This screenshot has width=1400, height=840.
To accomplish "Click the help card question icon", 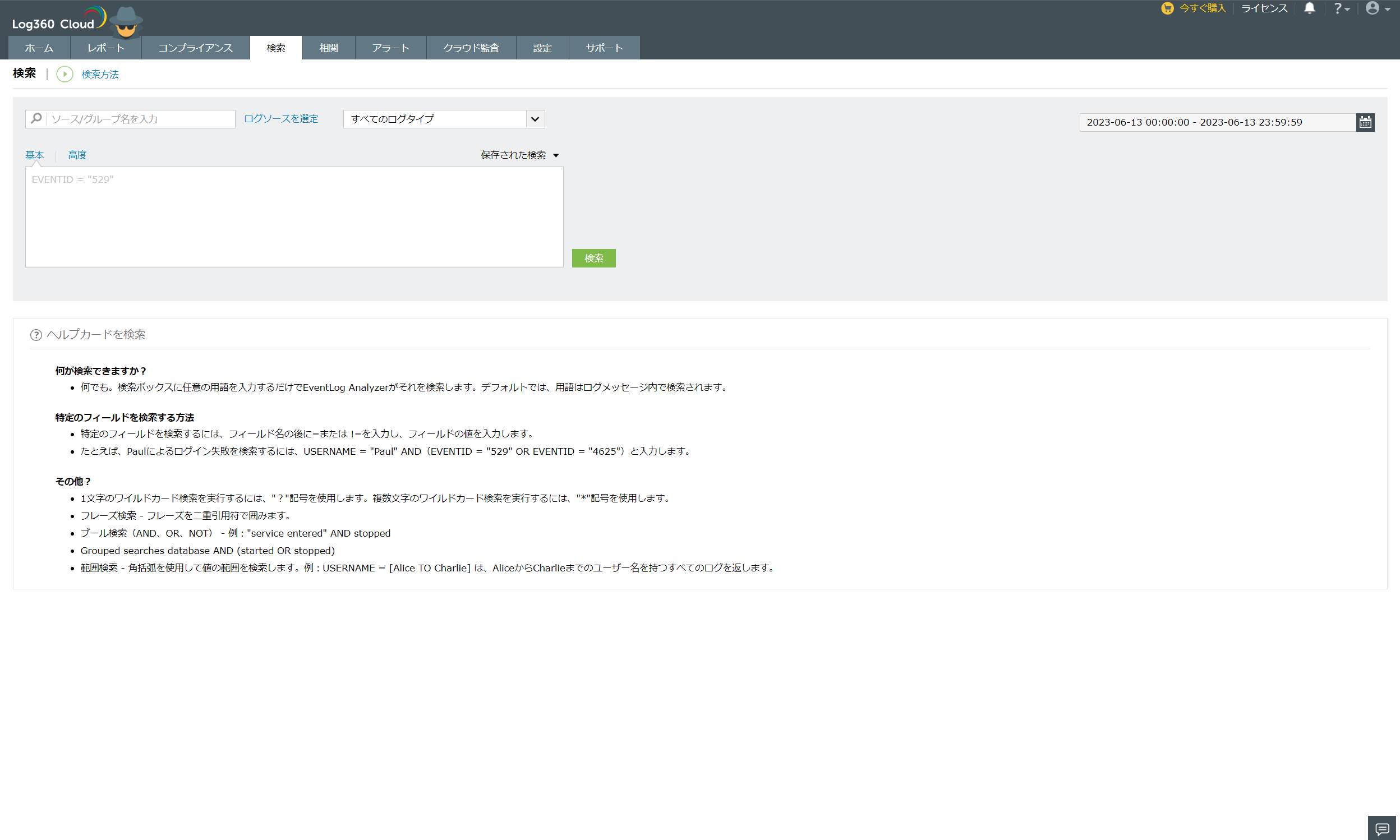I will tap(36, 335).
